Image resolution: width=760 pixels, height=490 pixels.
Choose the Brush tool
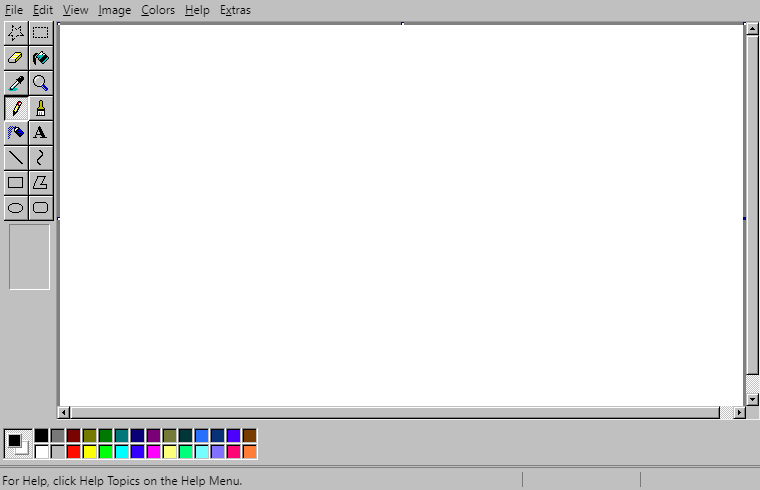point(40,108)
